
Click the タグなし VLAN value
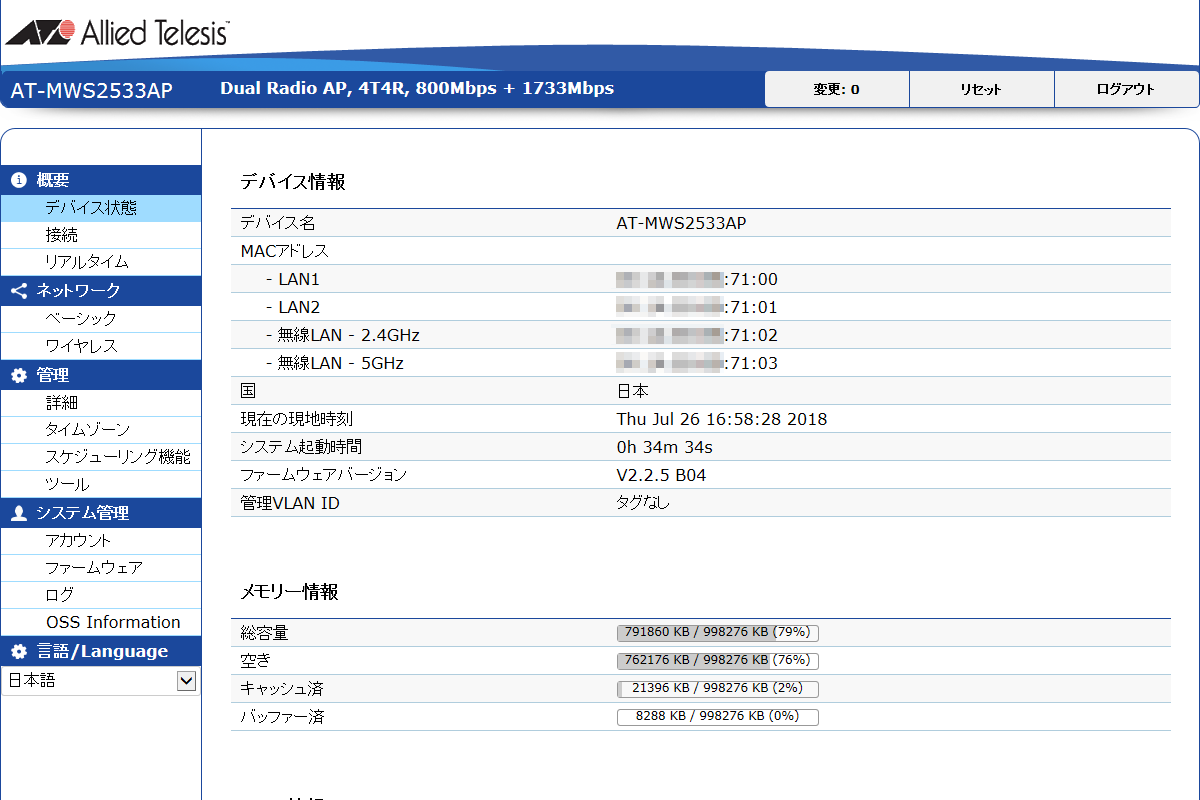coord(643,503)
